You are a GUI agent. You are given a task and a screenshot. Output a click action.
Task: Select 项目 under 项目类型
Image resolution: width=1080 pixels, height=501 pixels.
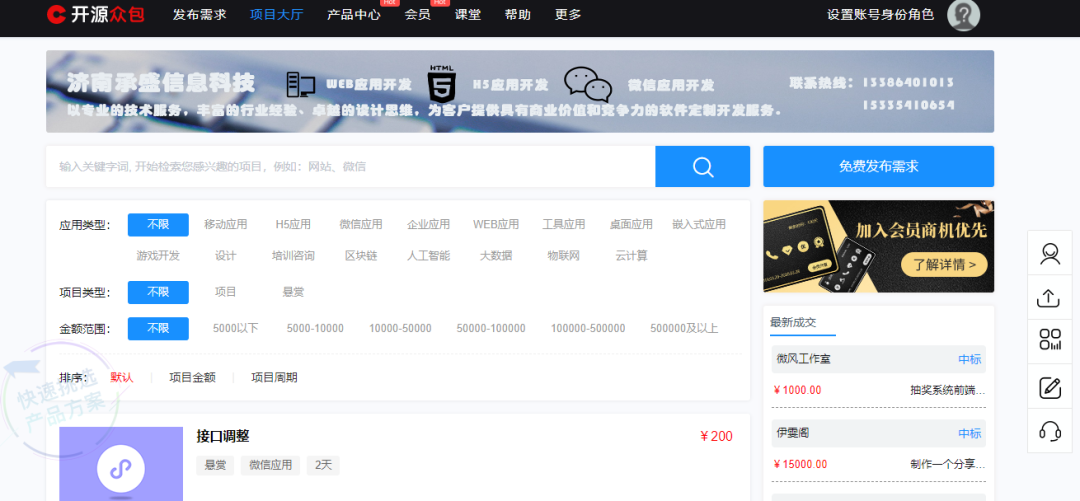(x=226, y=292)
